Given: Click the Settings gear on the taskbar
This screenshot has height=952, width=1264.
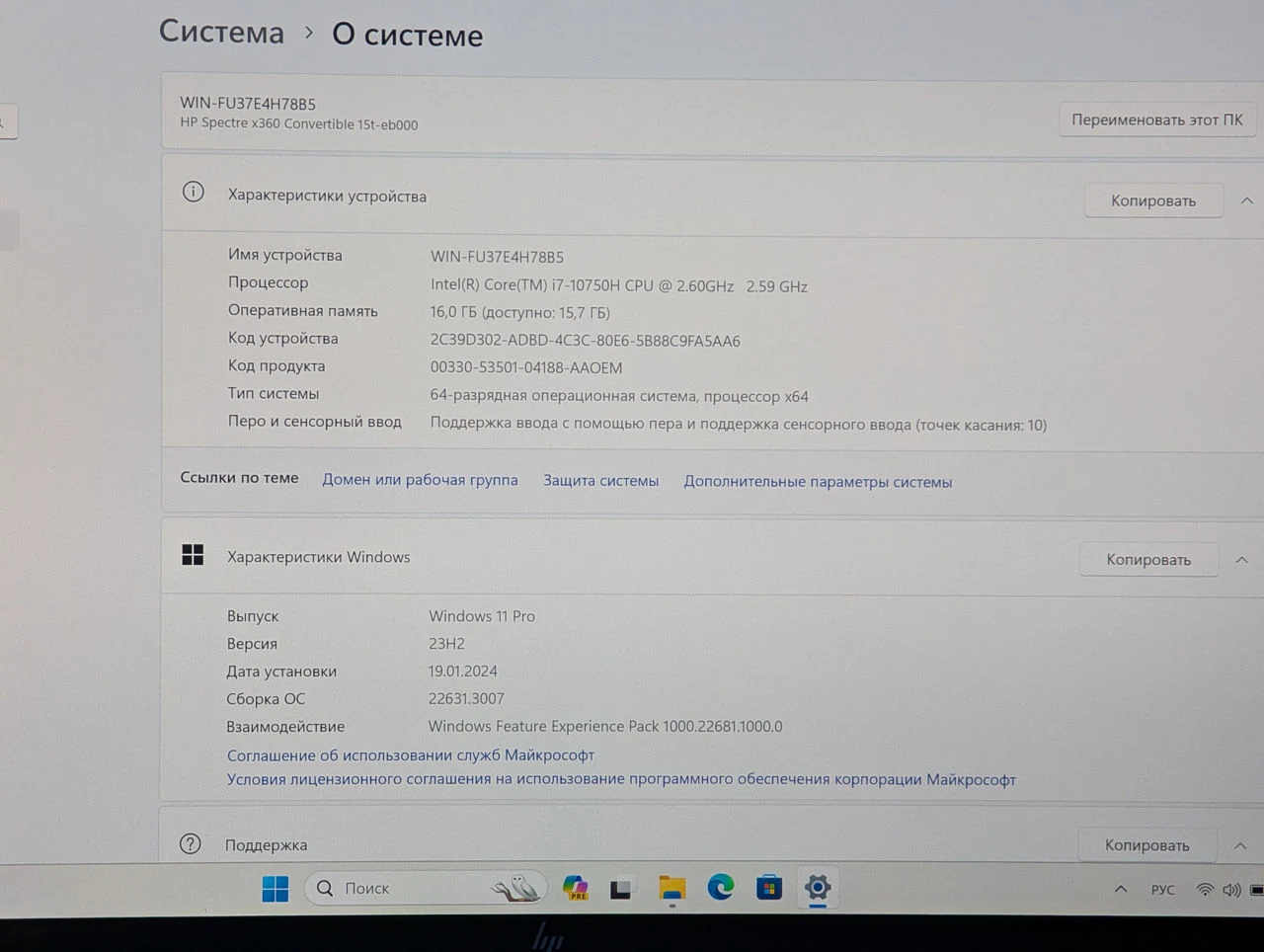Looking at the screenshot, I should [x=818, y=887].
